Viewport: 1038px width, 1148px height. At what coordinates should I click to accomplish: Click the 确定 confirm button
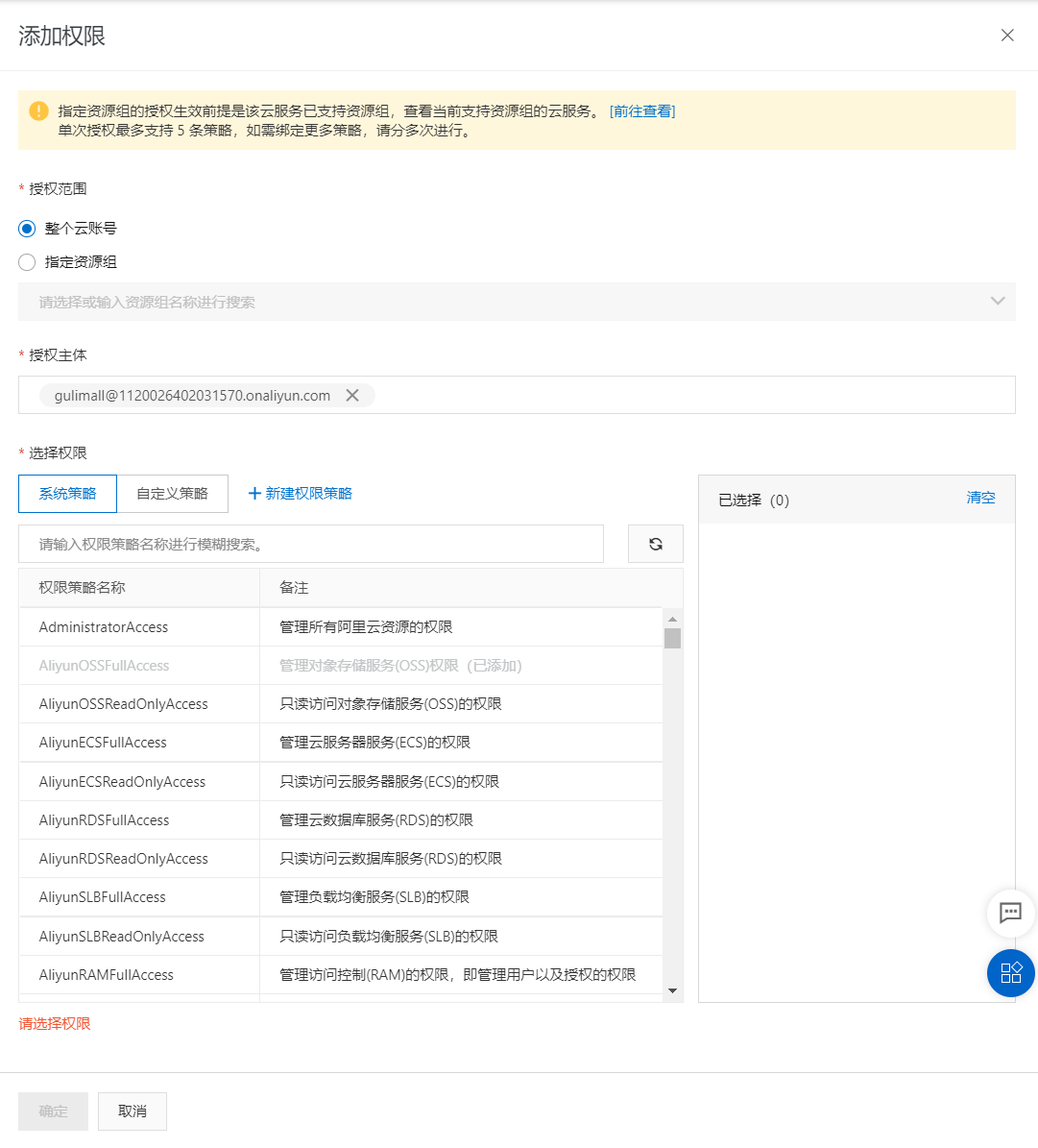pos(54,1111)
